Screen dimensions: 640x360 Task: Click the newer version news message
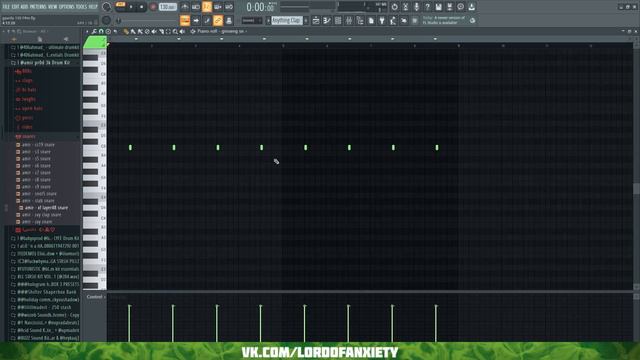[x=443, y=20]
